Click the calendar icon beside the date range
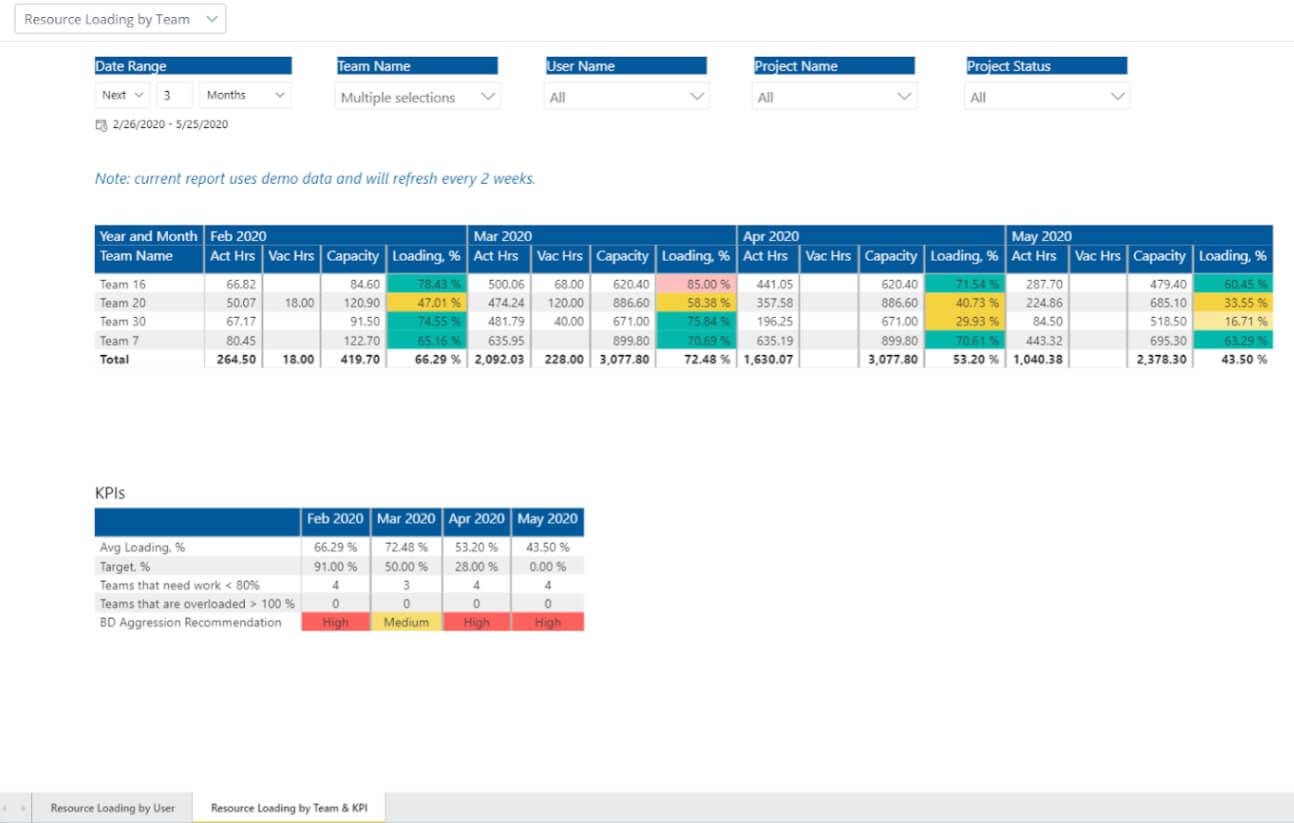Viewport: 1294px width, 823px height. click(100, 125)
